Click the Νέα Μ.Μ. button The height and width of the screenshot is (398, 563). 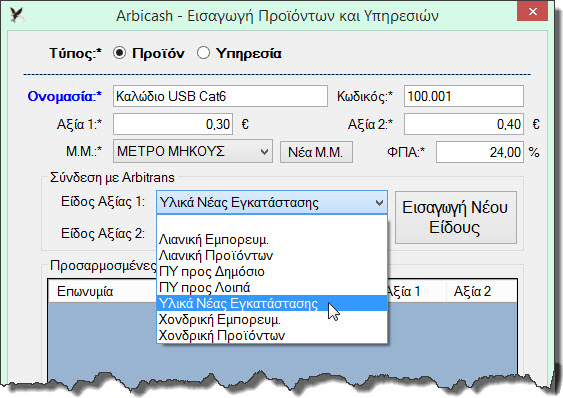(x=316, y=152)
